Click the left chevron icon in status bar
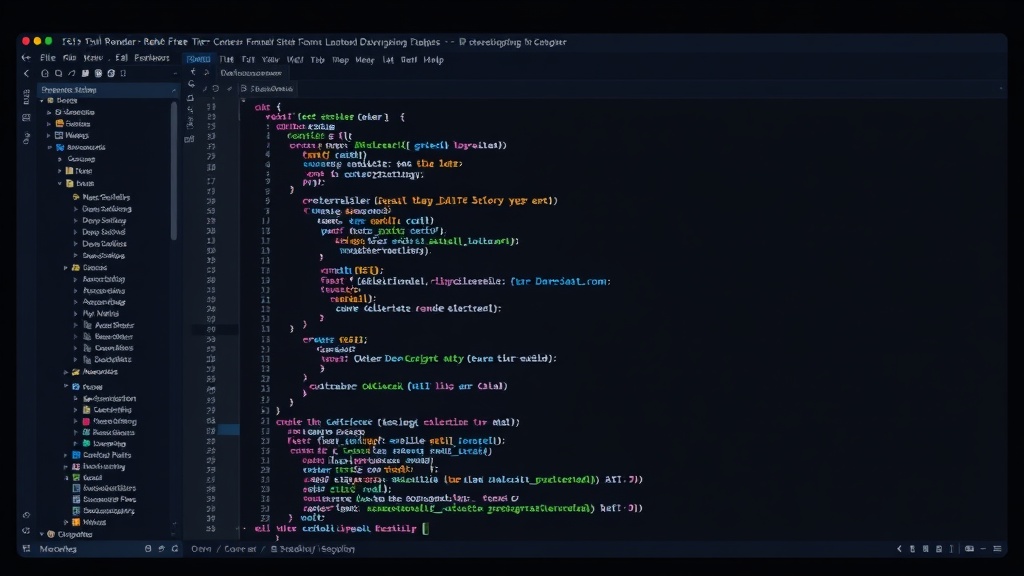The width and height of the screenshot is (1024, 576). 899,549
